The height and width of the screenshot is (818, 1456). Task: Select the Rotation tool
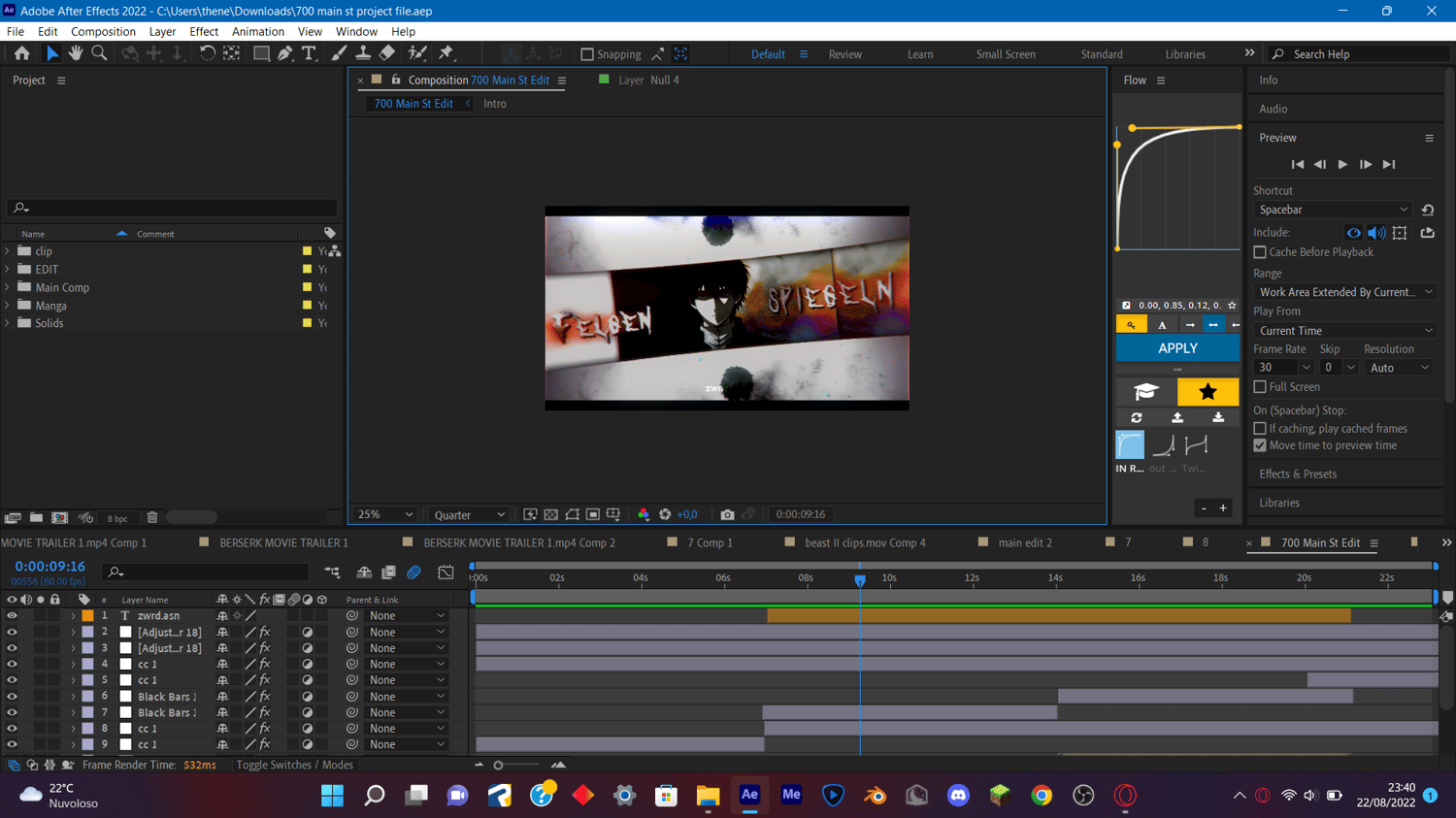click(207, 53)
